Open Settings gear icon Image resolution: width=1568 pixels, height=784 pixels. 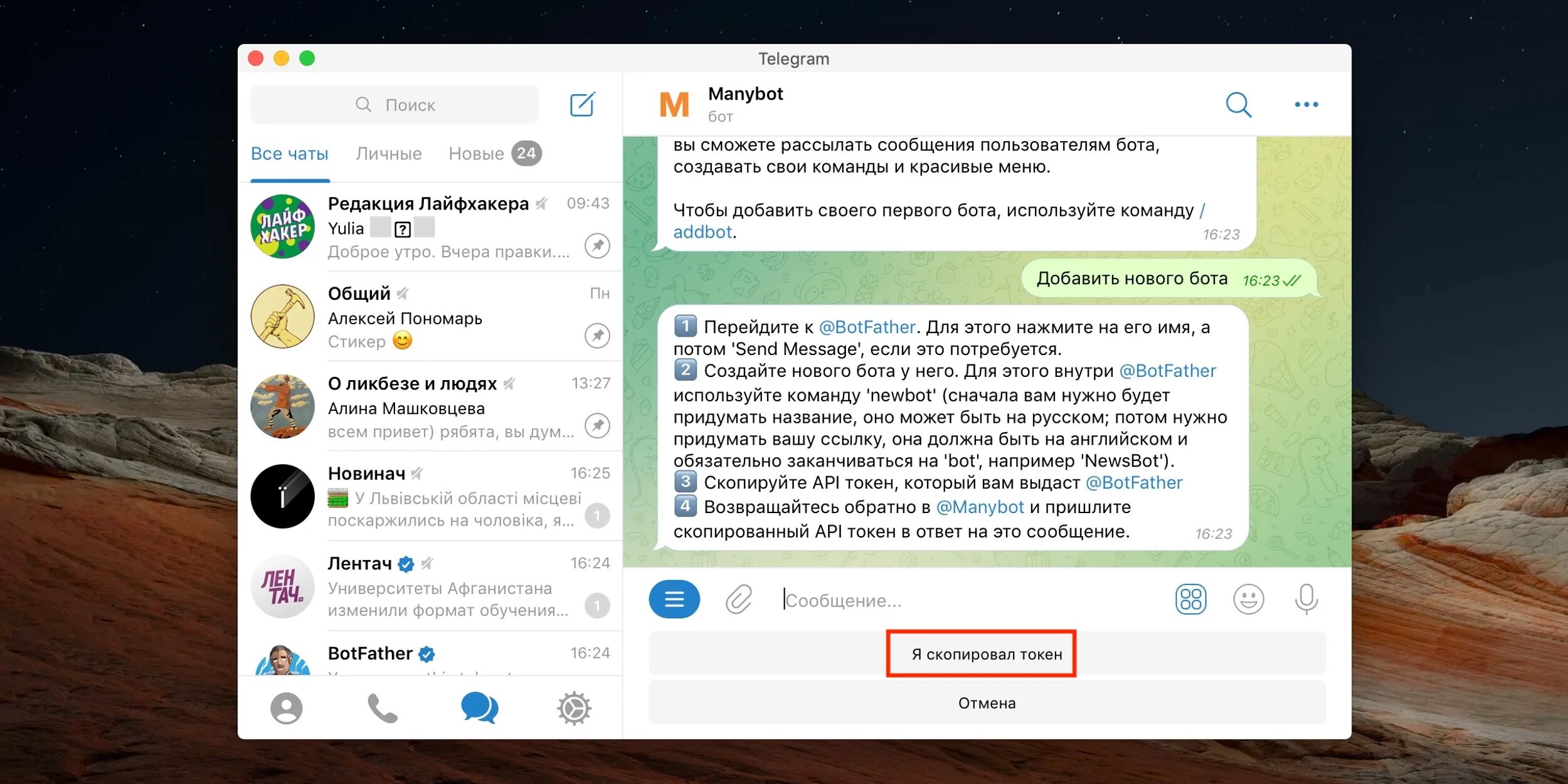click(x=573, y=708)
